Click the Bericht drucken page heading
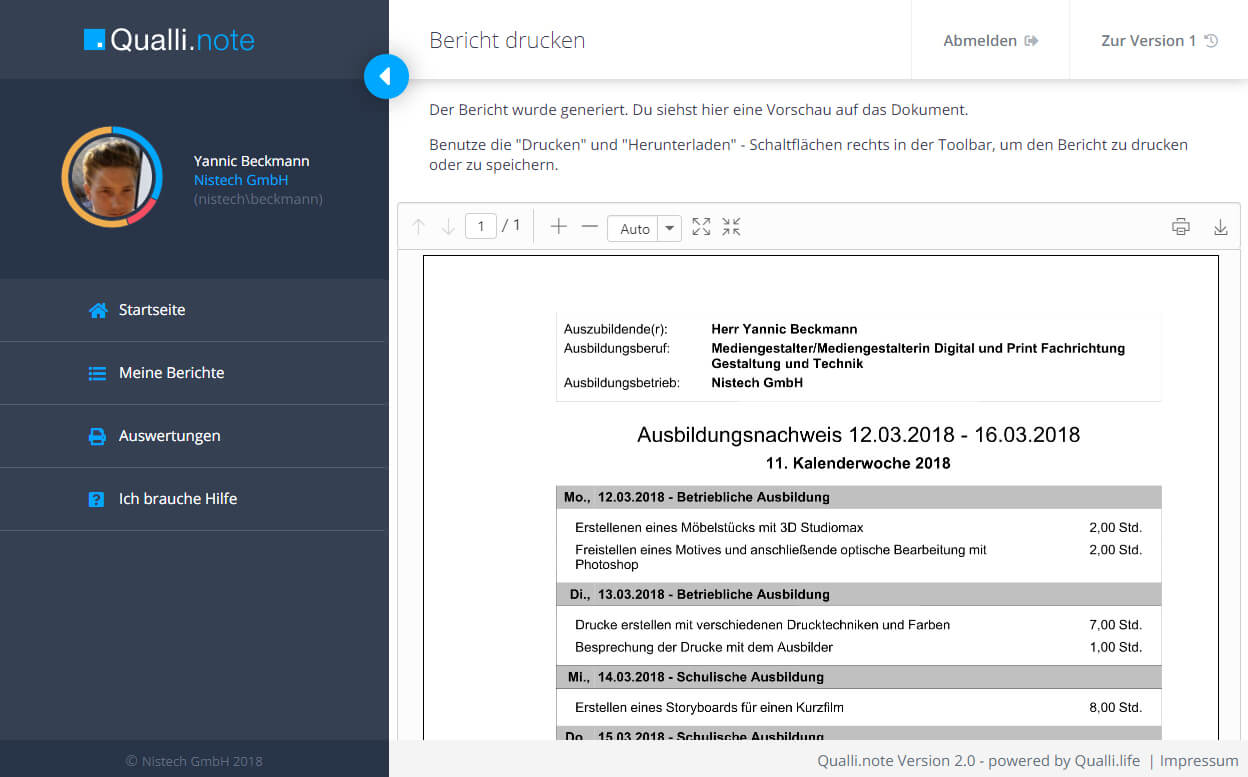The image size is (1248, 777). 507,40
